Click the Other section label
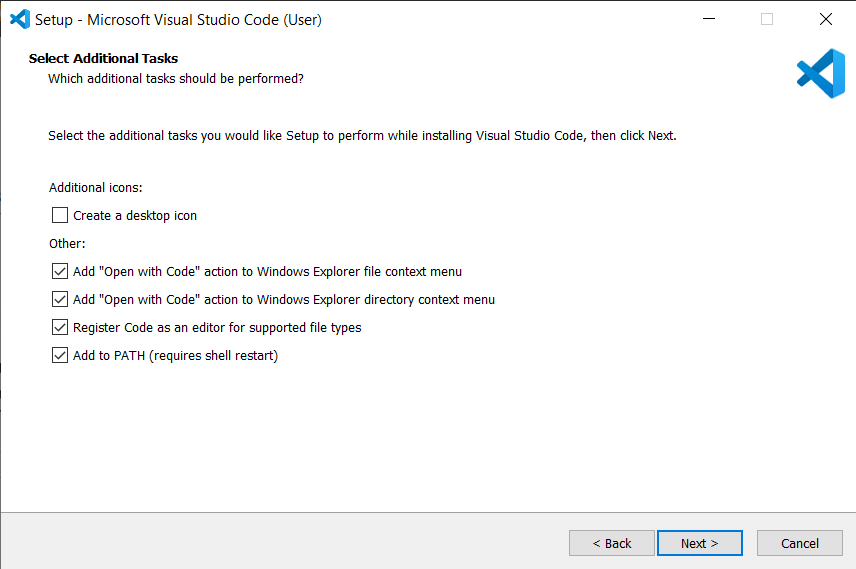This screenshot has width=856, height=569. (x=67, y=243)
